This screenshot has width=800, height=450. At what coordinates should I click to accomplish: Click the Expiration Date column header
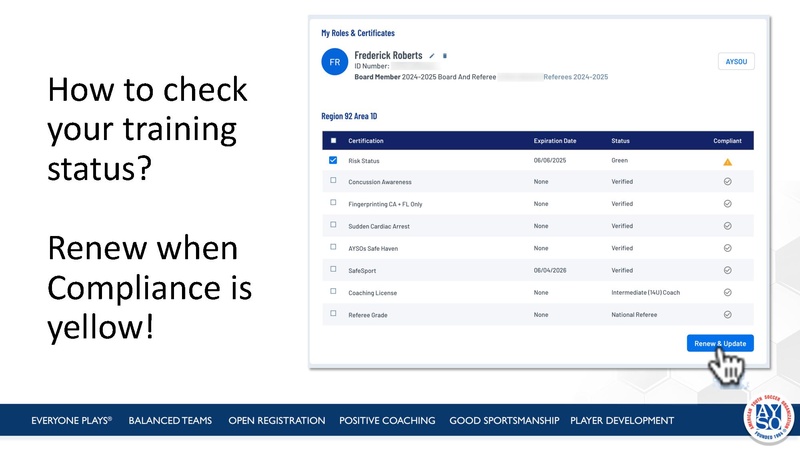coord(555,141)
